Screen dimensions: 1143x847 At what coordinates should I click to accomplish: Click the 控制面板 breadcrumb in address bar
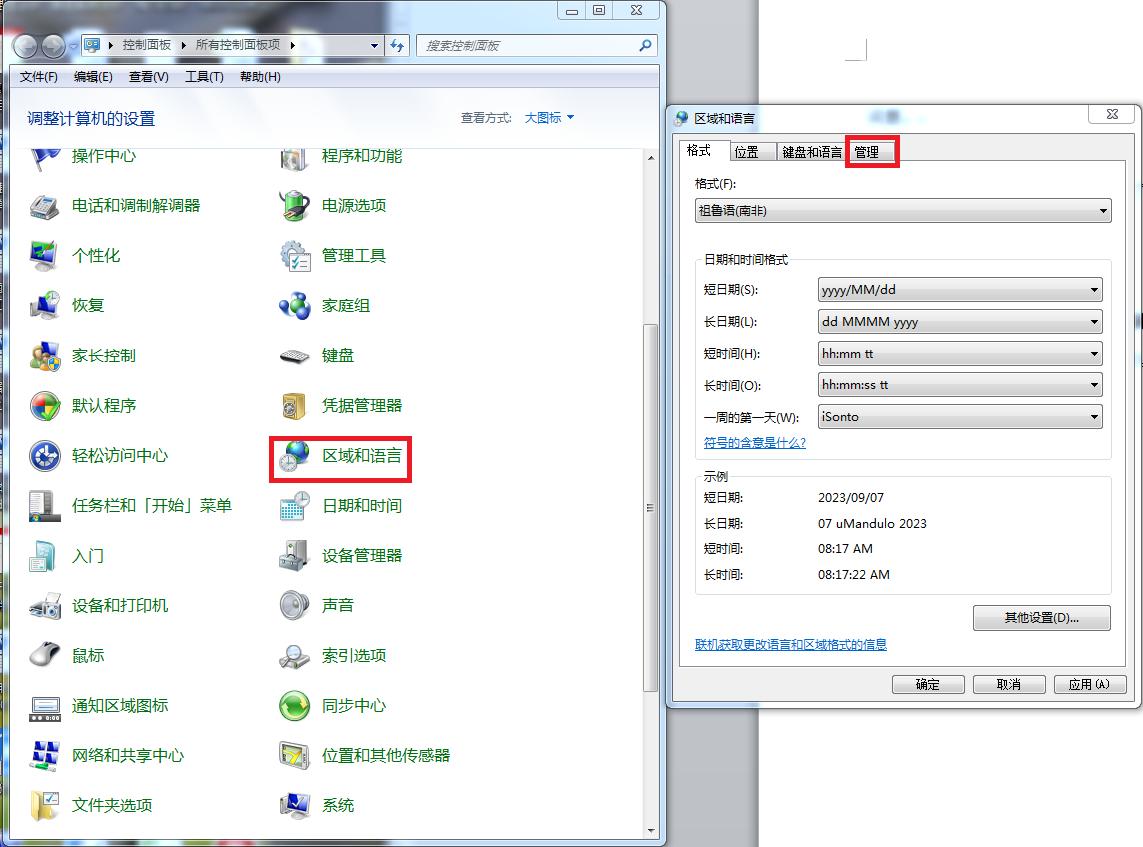tap(147, 45)
